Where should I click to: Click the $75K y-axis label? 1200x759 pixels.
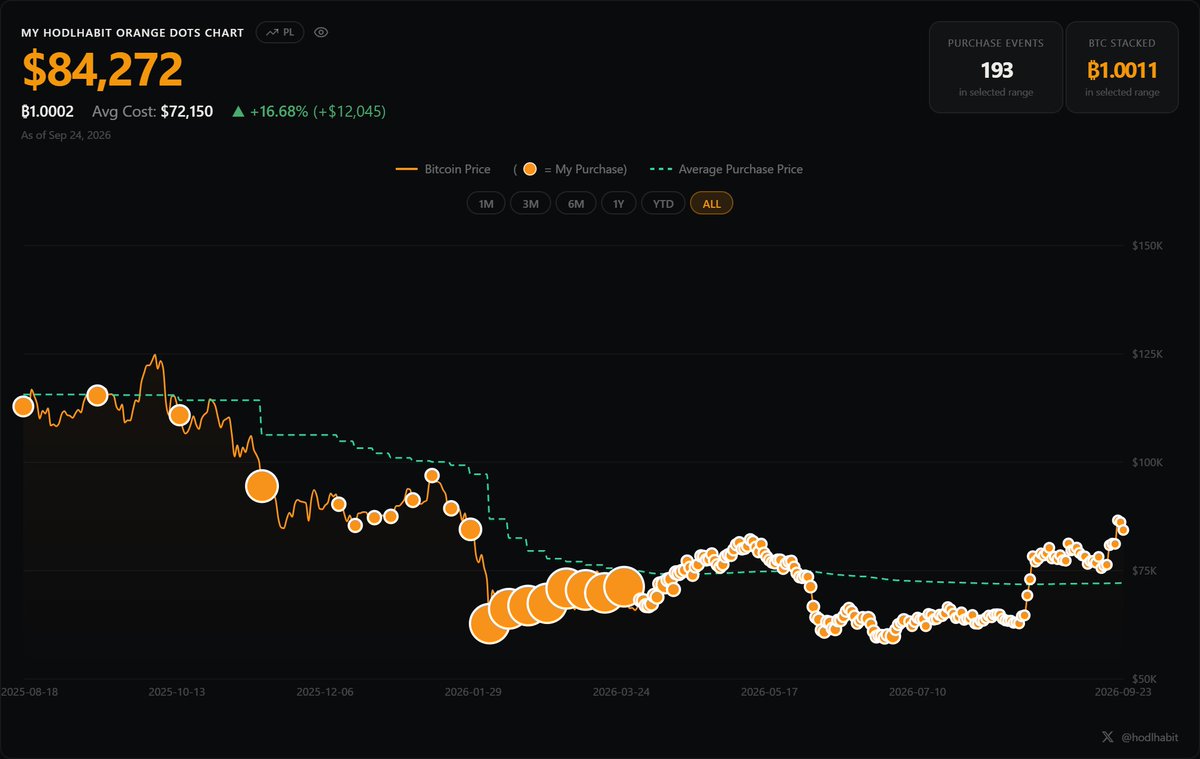[x=1144, y=571]
